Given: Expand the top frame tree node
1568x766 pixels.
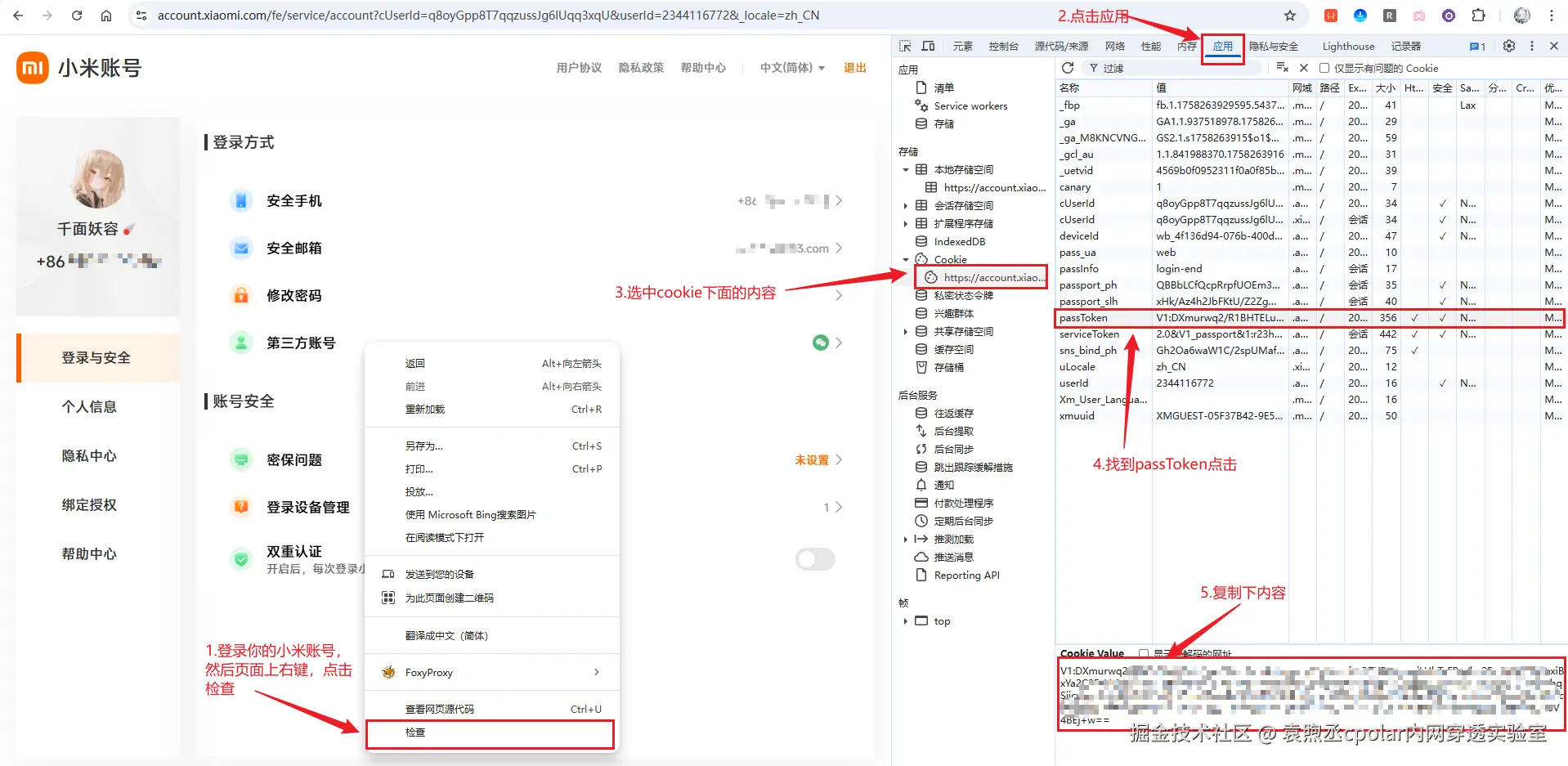Looking at the screenshot, I should (x=906, y=621).
